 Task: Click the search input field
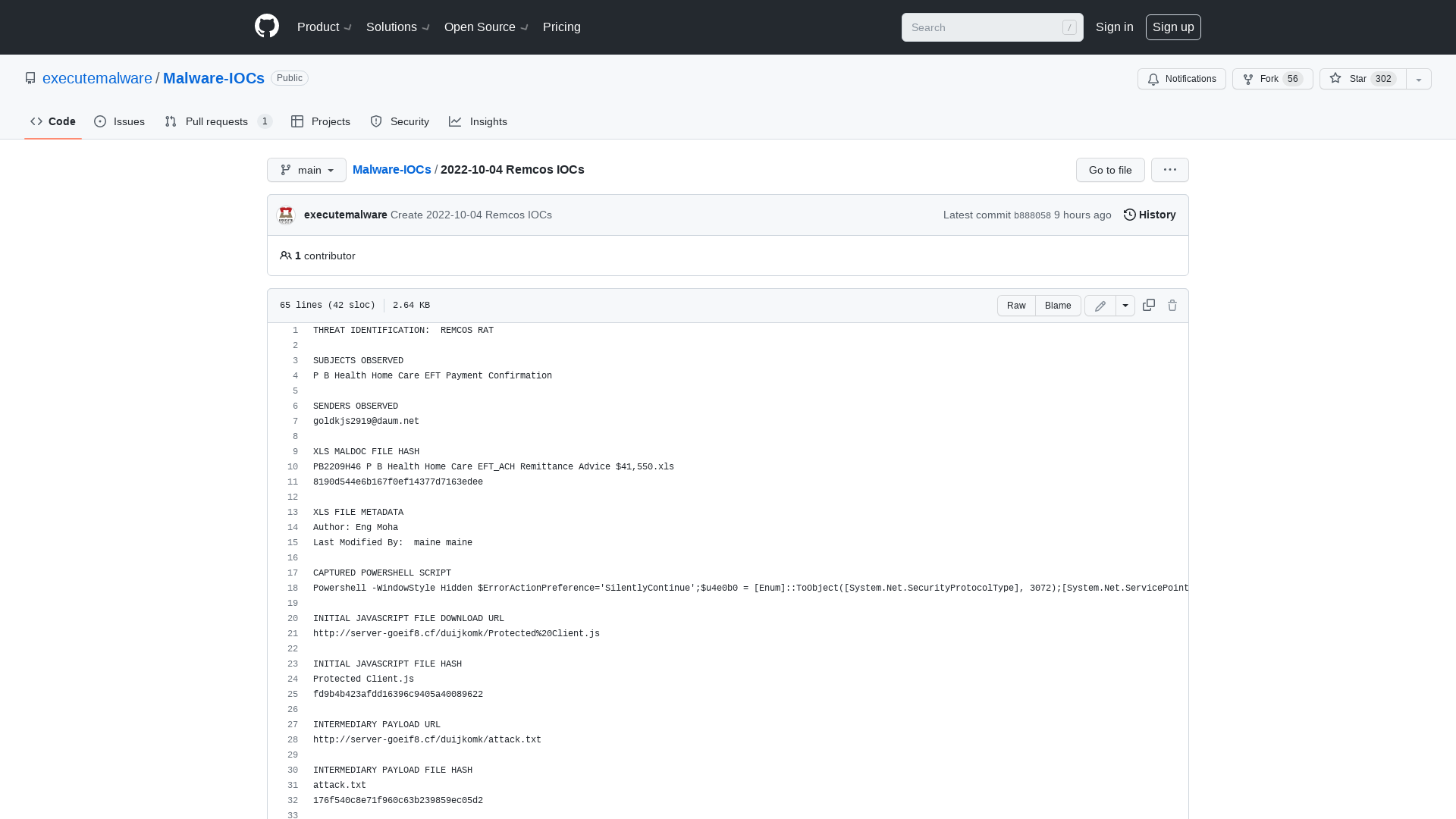(x=986, y=27)
